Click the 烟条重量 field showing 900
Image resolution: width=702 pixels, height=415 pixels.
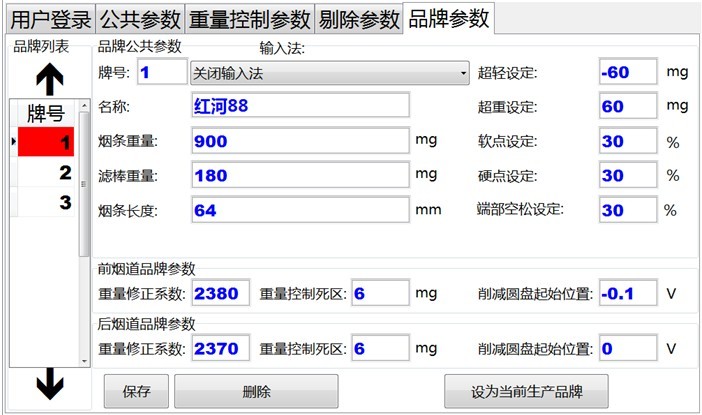click(299, 141)
